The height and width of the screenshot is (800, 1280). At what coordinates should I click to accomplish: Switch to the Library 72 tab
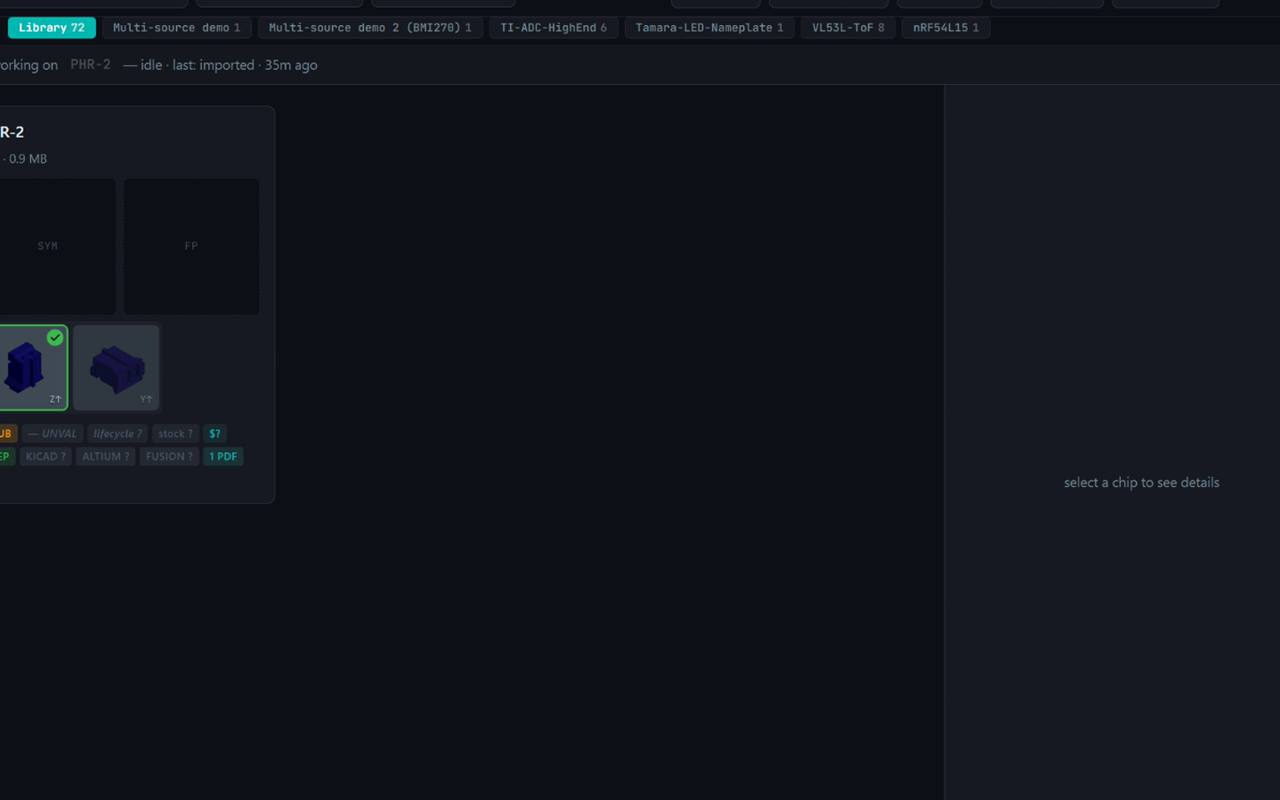click(52, 28)
